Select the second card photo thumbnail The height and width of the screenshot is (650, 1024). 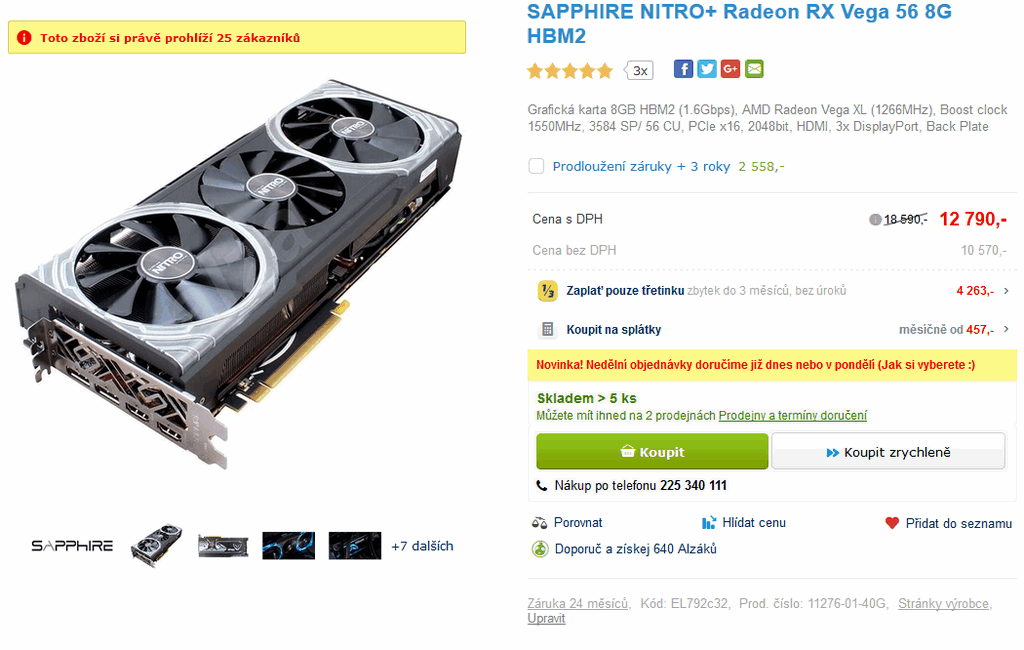(223, 546)
